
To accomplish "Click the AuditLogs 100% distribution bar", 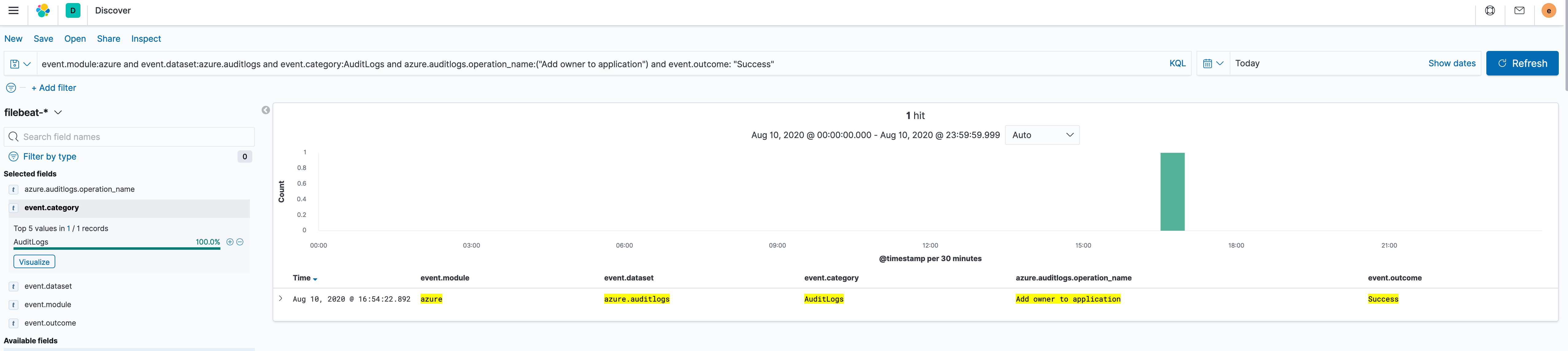I will [116, 249].
